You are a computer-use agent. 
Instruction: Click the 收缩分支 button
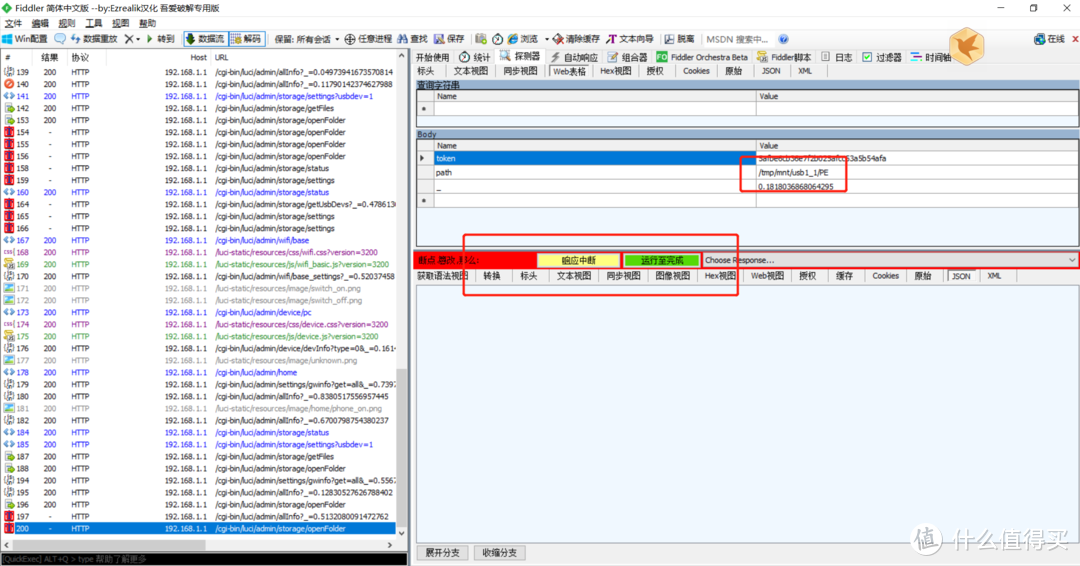coord(499,553)
